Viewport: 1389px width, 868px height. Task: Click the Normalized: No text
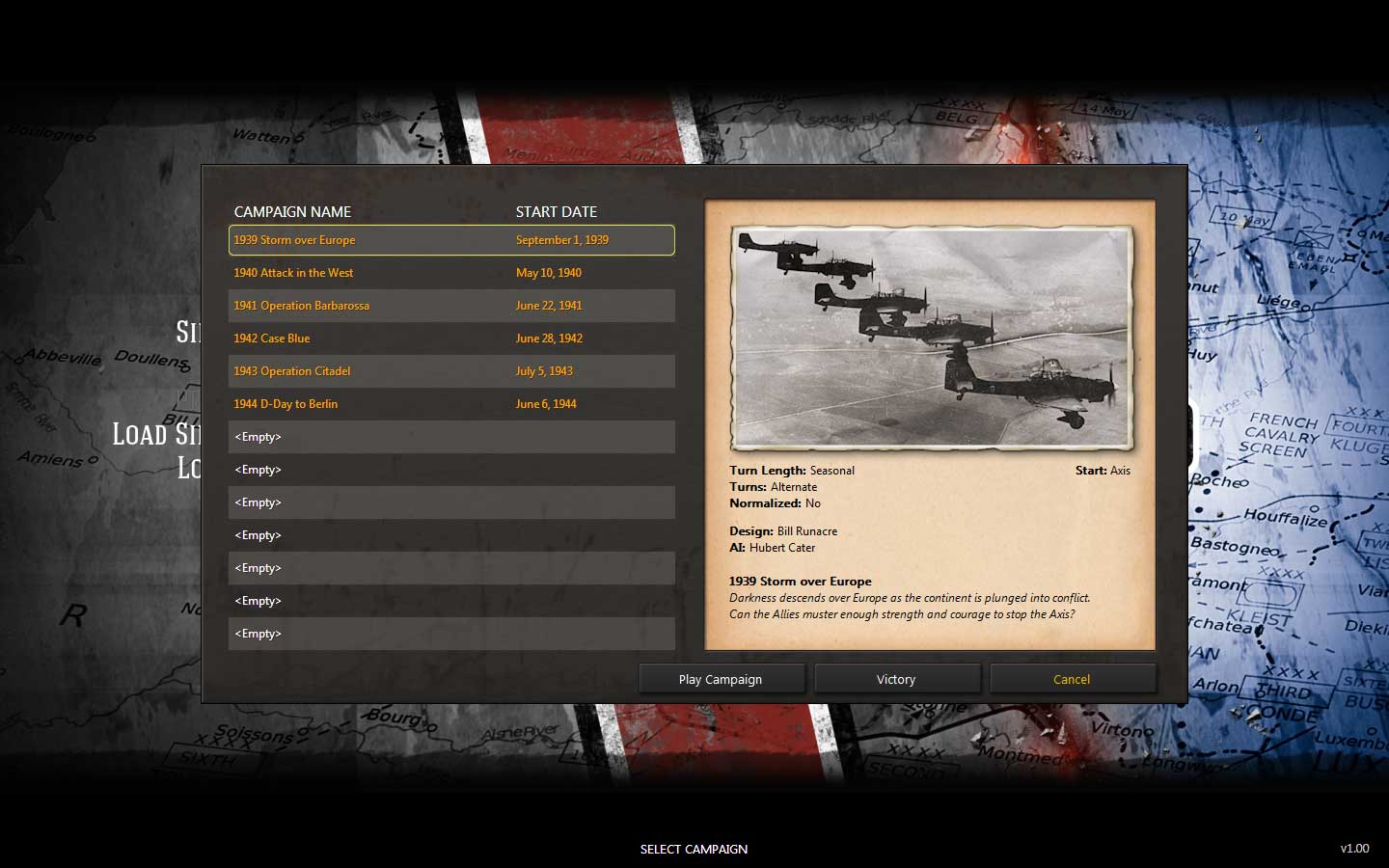click(x=776, y=503)
